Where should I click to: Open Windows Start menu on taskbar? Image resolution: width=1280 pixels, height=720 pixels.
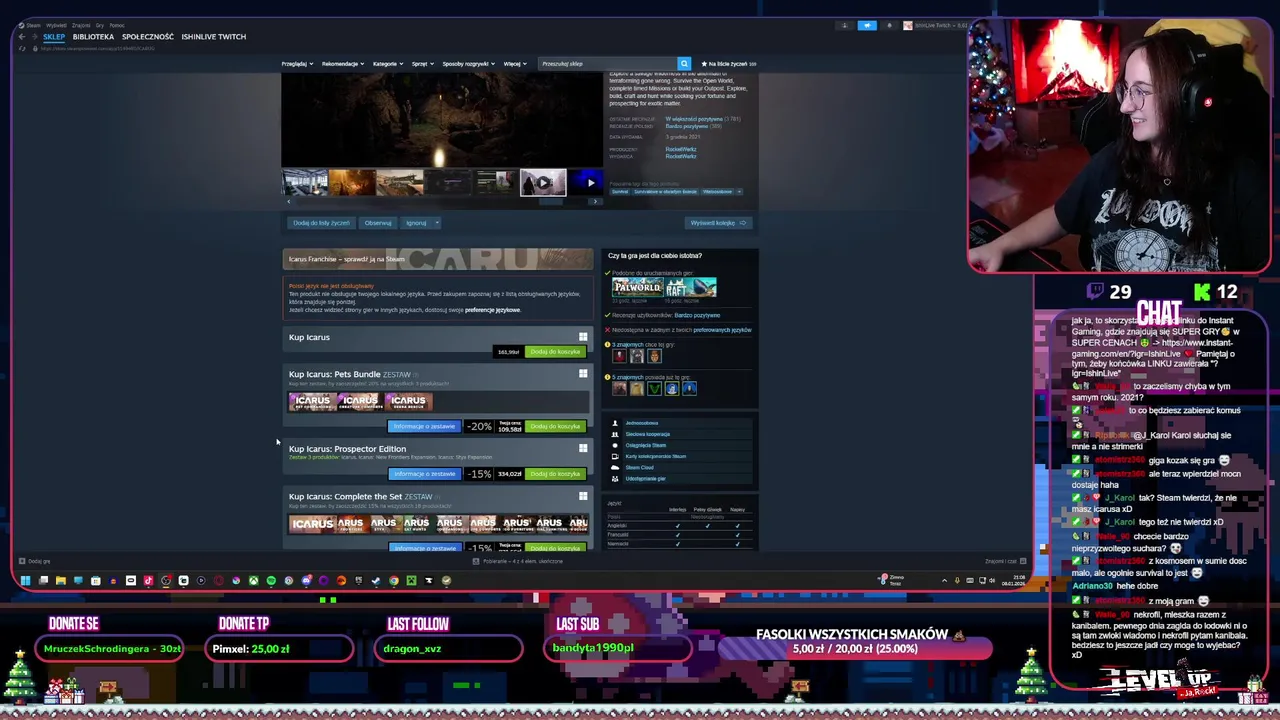(x=25, y=580)
